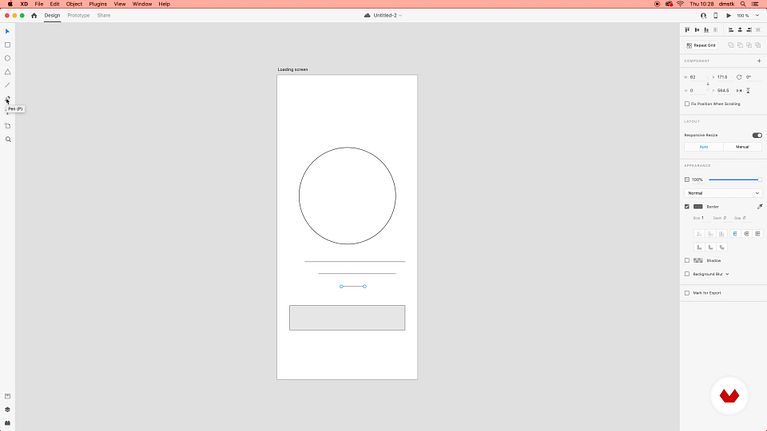
Task: Click the Border color swatch
Action: coord(698,207)
